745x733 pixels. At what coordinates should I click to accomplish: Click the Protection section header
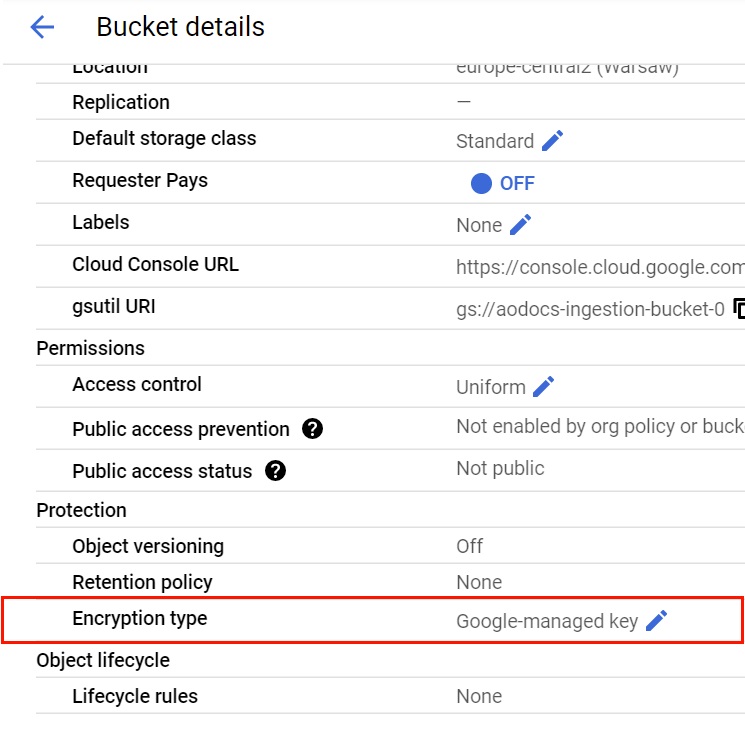(81, 510)
